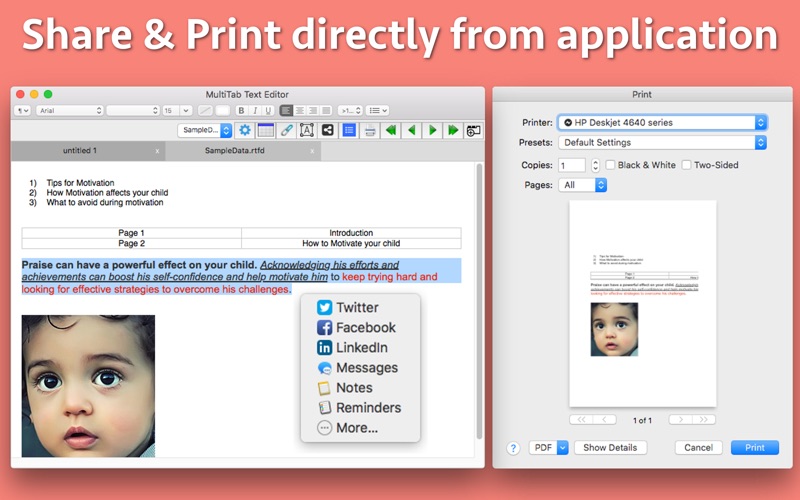Insert a table using the table icon
The width and height of the screenshot is (800, 500).
click(266, 130)
